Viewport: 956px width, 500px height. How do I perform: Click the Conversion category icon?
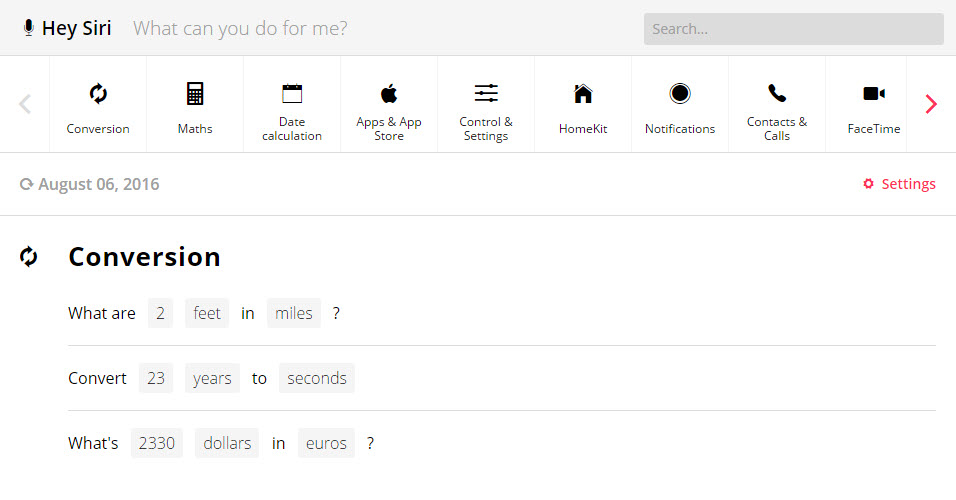(98, 94)
